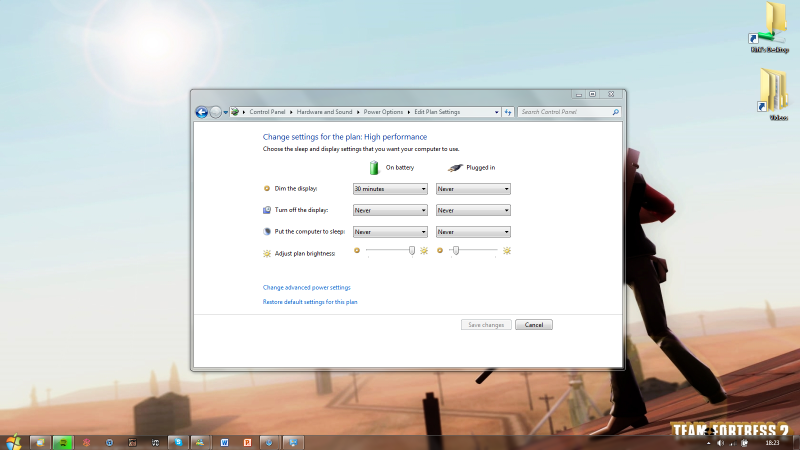Open Turn off display plugged-in dropdown

click(x=473, y=210)
